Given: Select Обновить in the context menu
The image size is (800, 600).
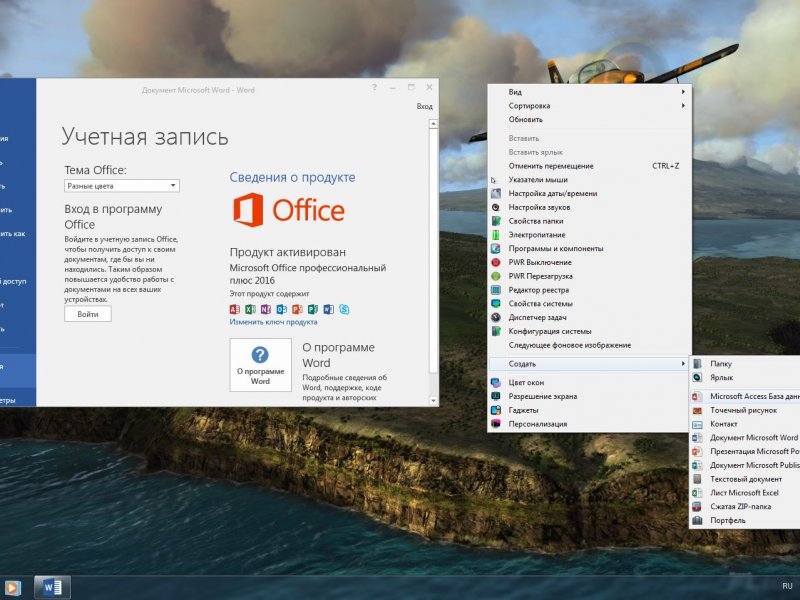Looking at the screenshot, I should tap(590, 119).
